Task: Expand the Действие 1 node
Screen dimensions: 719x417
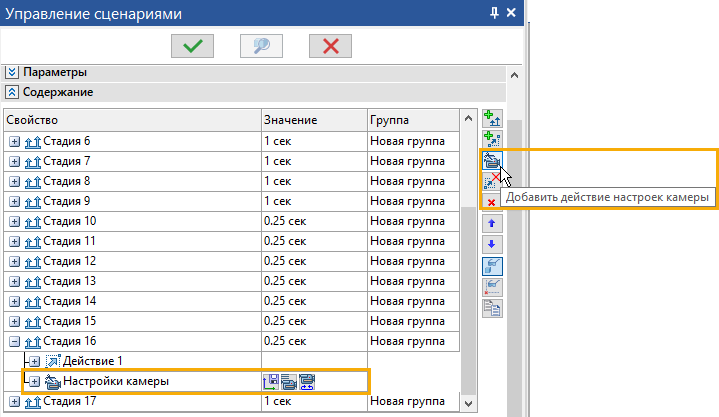Action: [x=33, y=361]
